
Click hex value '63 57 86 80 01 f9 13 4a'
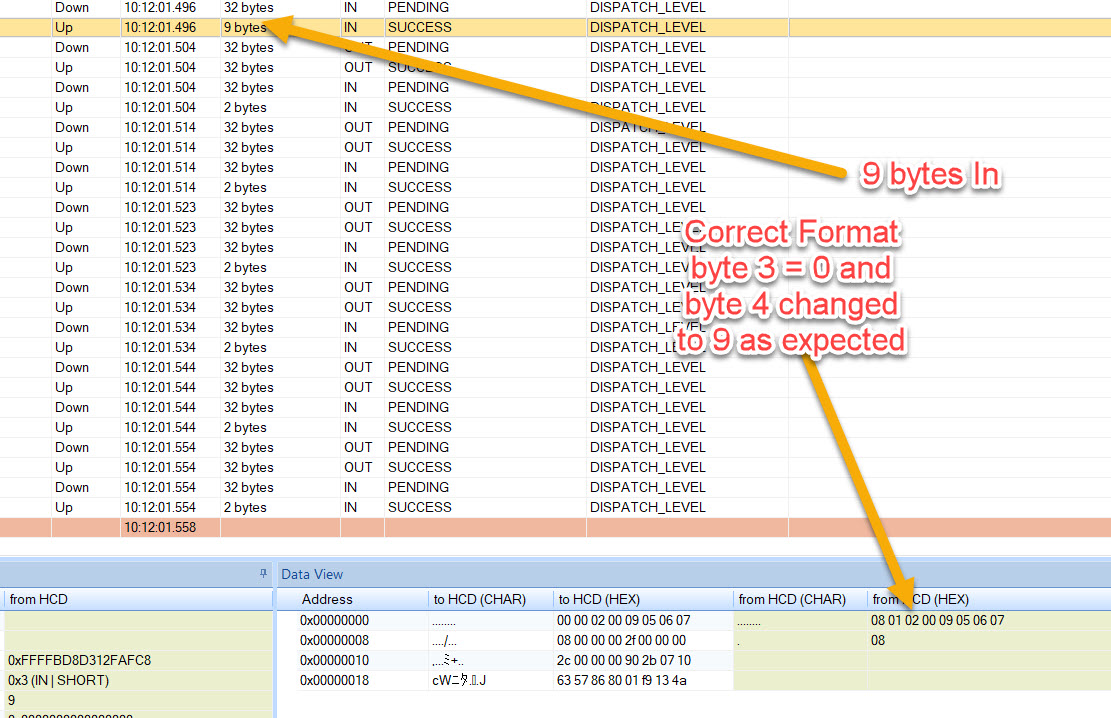click(623, 680)
